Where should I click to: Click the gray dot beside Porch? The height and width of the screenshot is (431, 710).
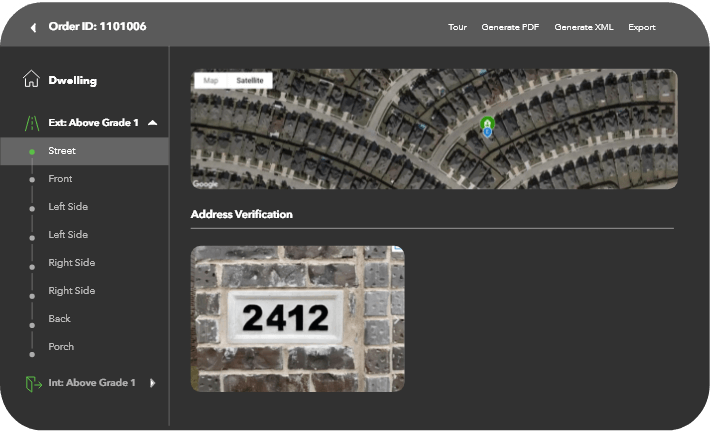point(32,354)
